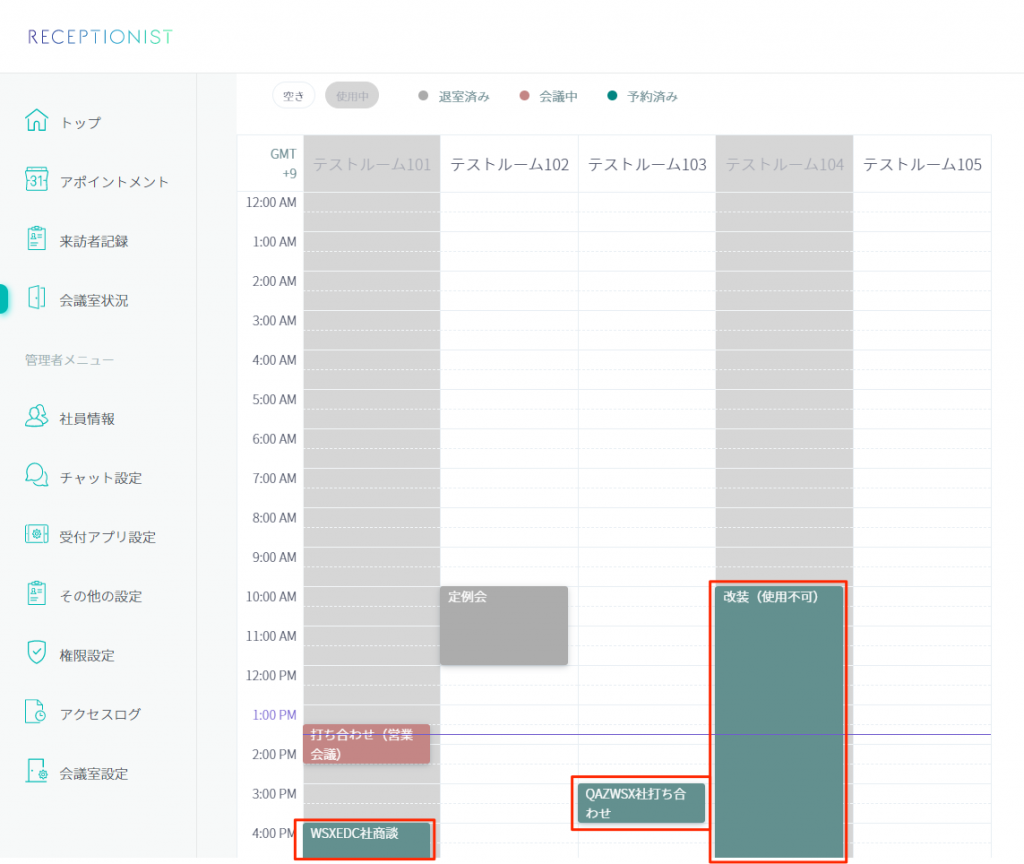Open アクセスログ label
Viewport: 1024px width, 864px height.
click(101, 714)
